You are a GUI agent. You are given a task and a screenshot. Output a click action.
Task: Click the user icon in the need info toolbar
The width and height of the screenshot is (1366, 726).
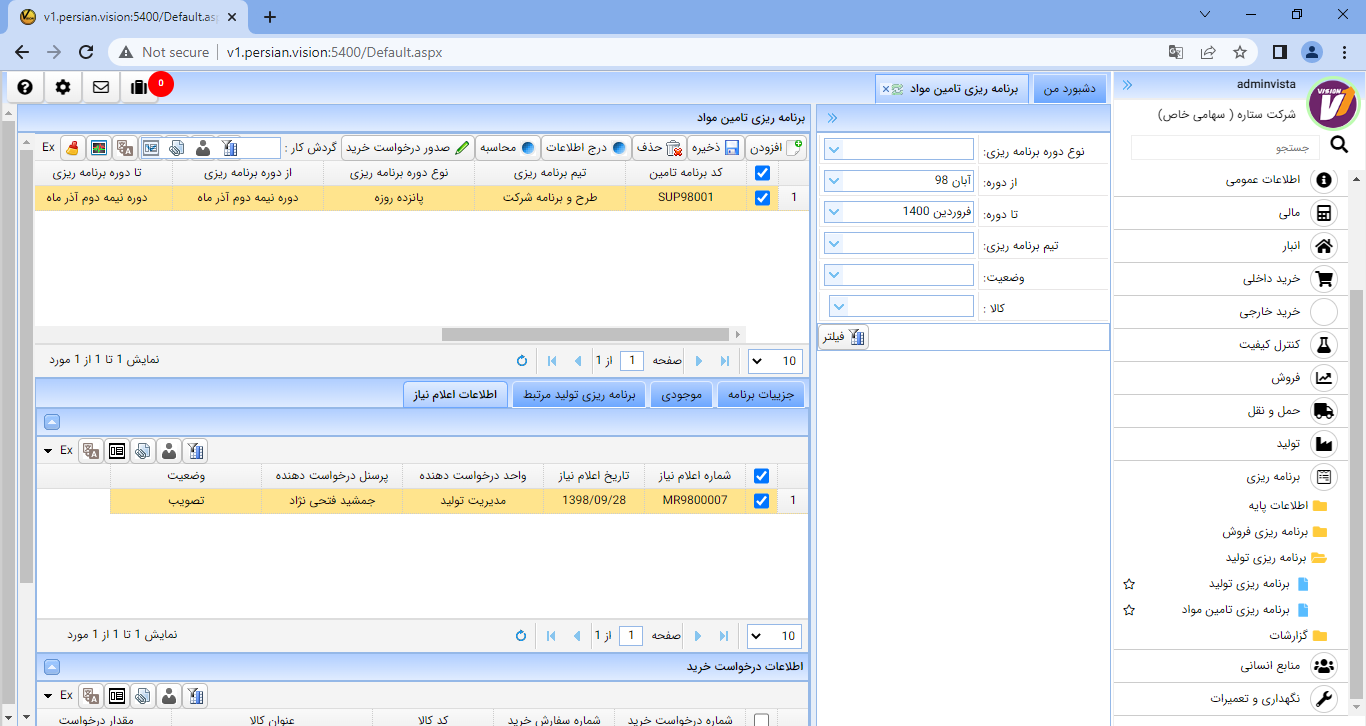169,450
